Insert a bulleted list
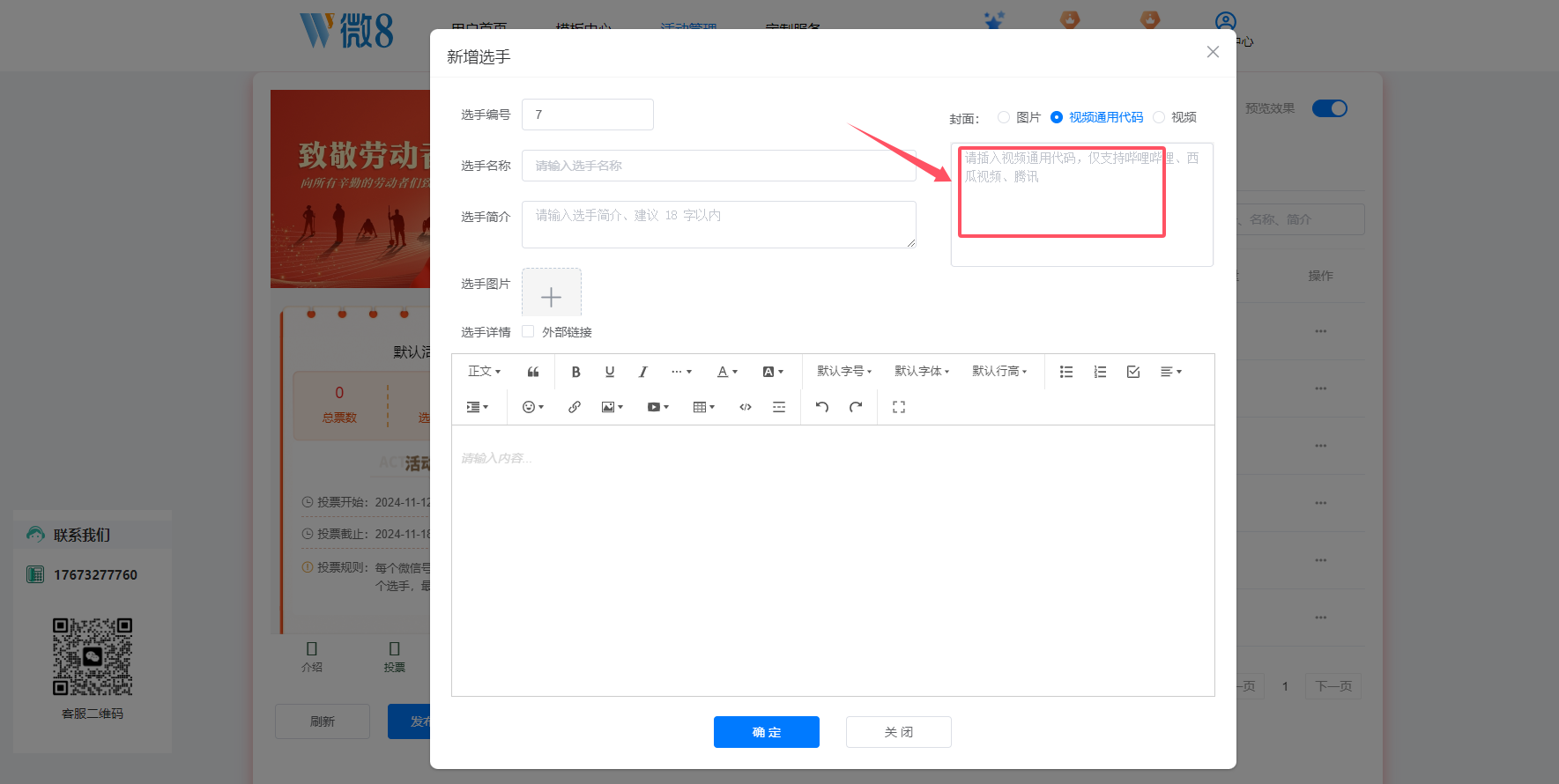Image resolution: width=1559 pixels, height=784 pixels. coord(1066,372)
